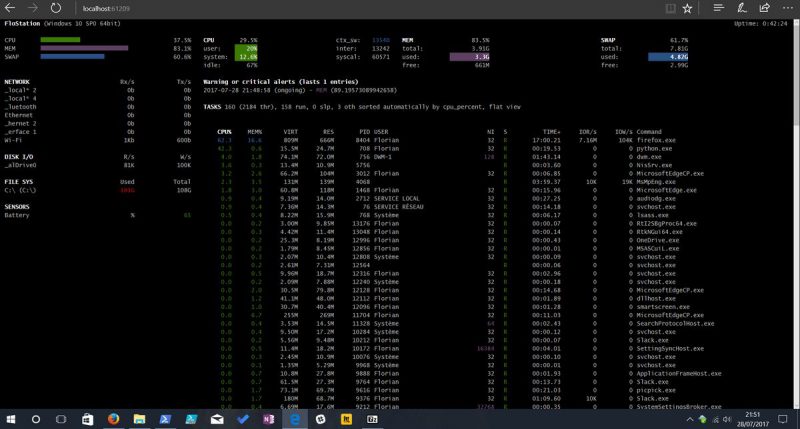Image resolution: width=800 pixels, height=429 pixels.
Task: Open the light blue PowerShell ISE taskbar icon
Action: (191, 419)
